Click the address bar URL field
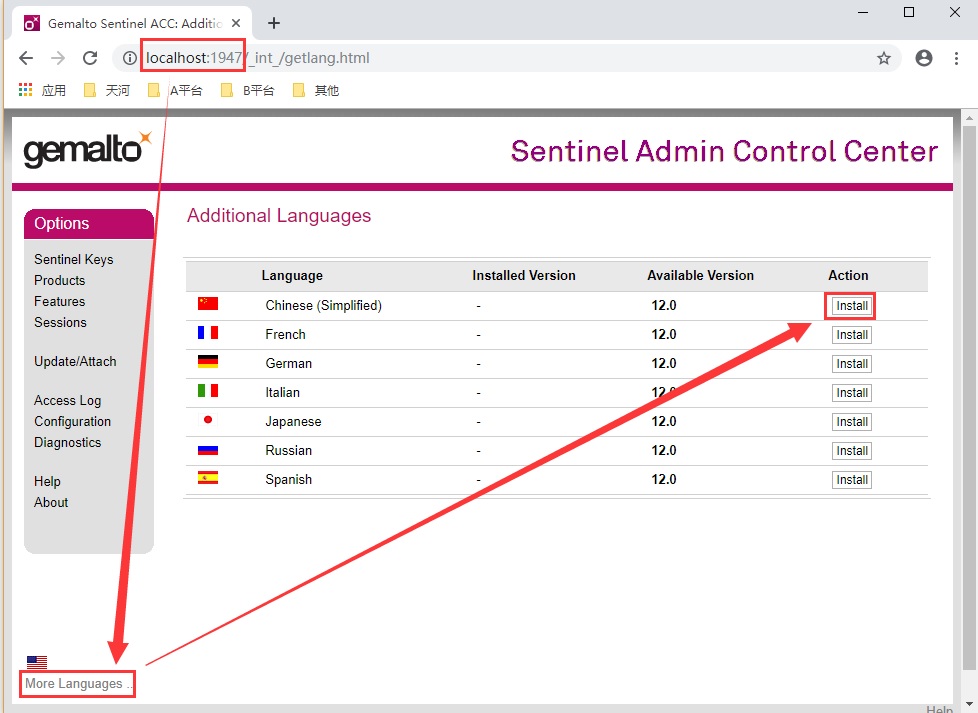This screenshot has height=713, width=978. [x=500, y=58]
